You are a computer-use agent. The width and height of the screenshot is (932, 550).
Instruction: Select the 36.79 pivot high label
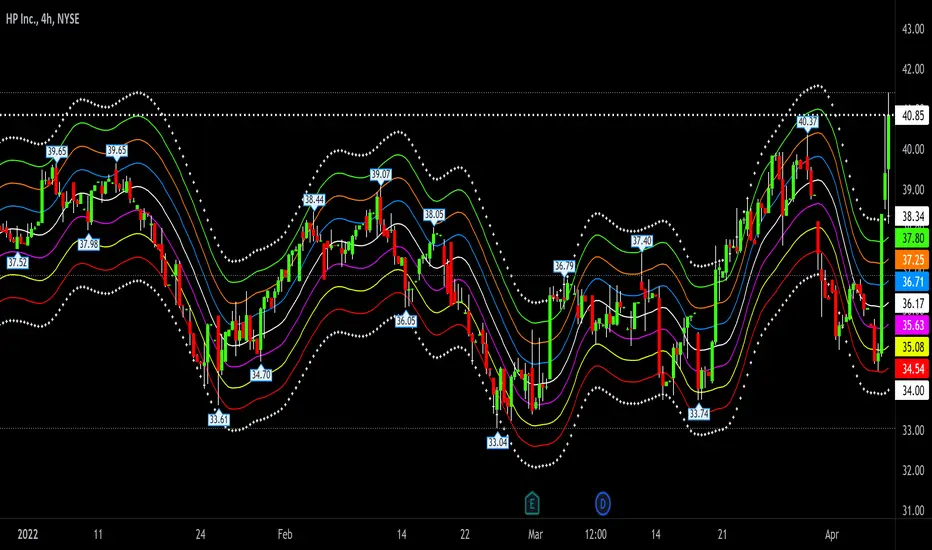(x=564, y=266)
